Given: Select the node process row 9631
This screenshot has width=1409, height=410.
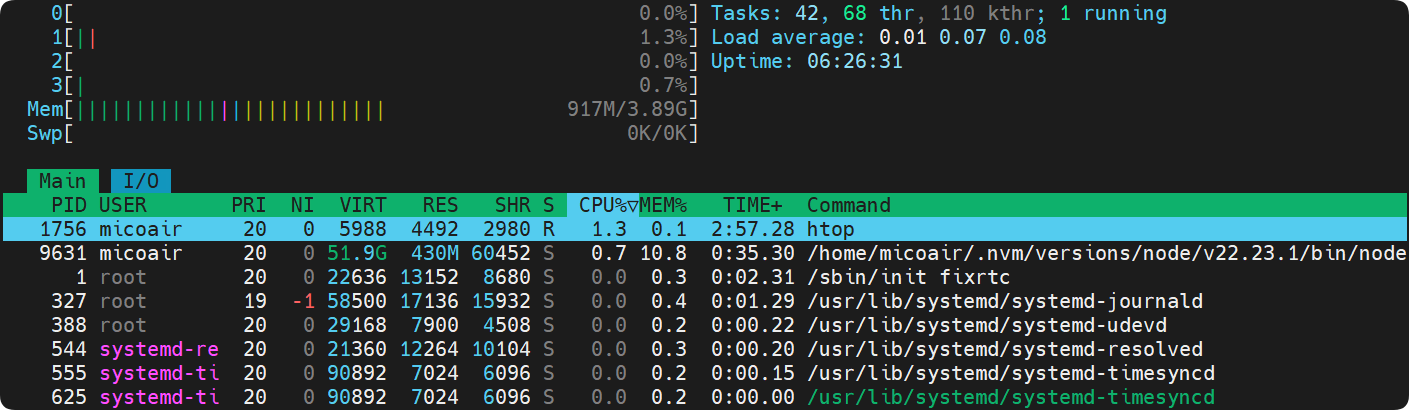Looking at the screenshot, I should 704,253.
